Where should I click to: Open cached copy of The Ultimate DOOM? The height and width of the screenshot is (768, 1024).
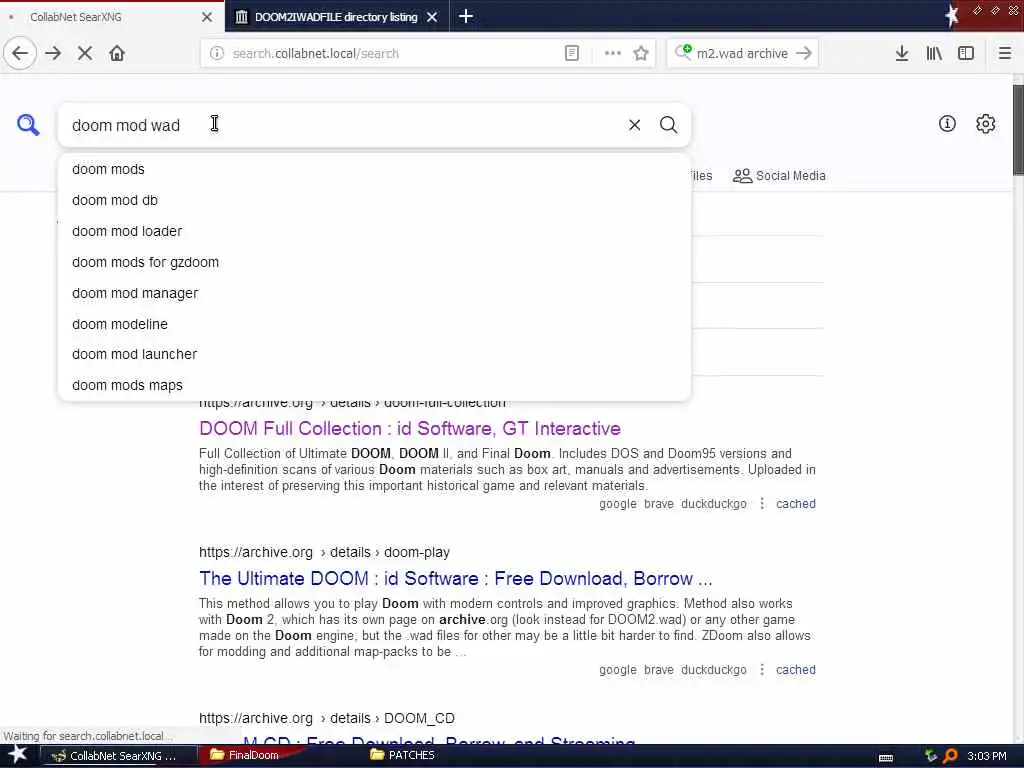[x=795, y=669]
